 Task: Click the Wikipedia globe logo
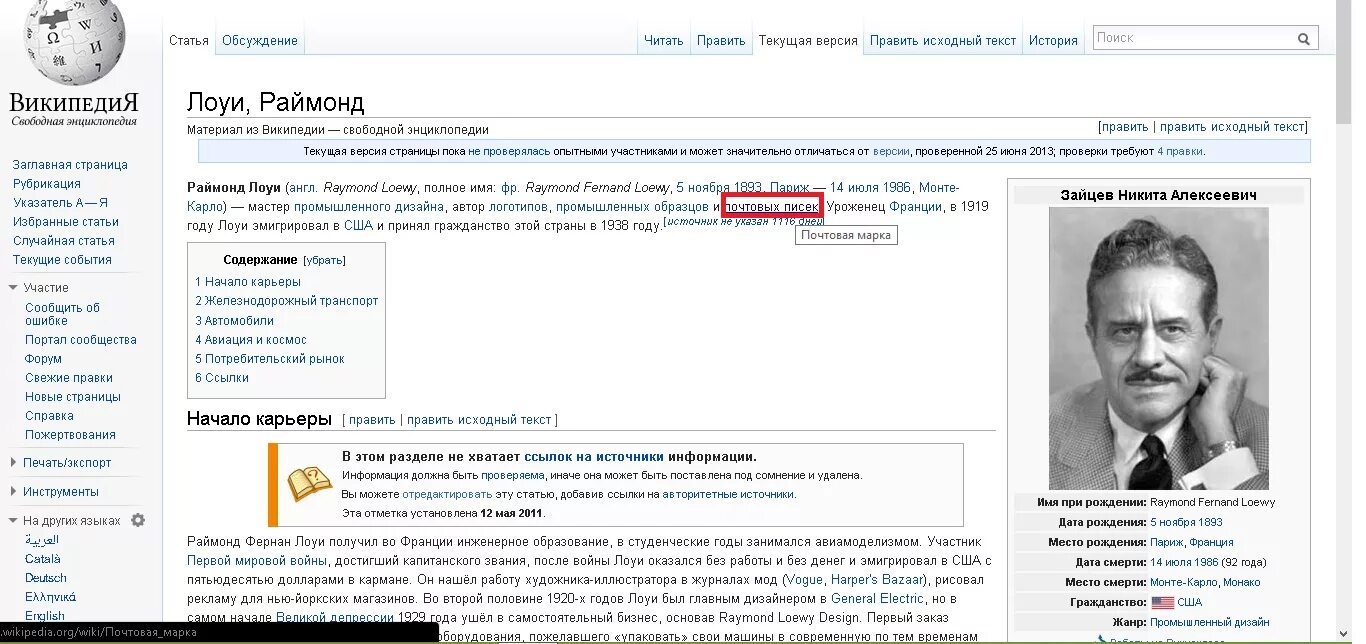(74, 42)
